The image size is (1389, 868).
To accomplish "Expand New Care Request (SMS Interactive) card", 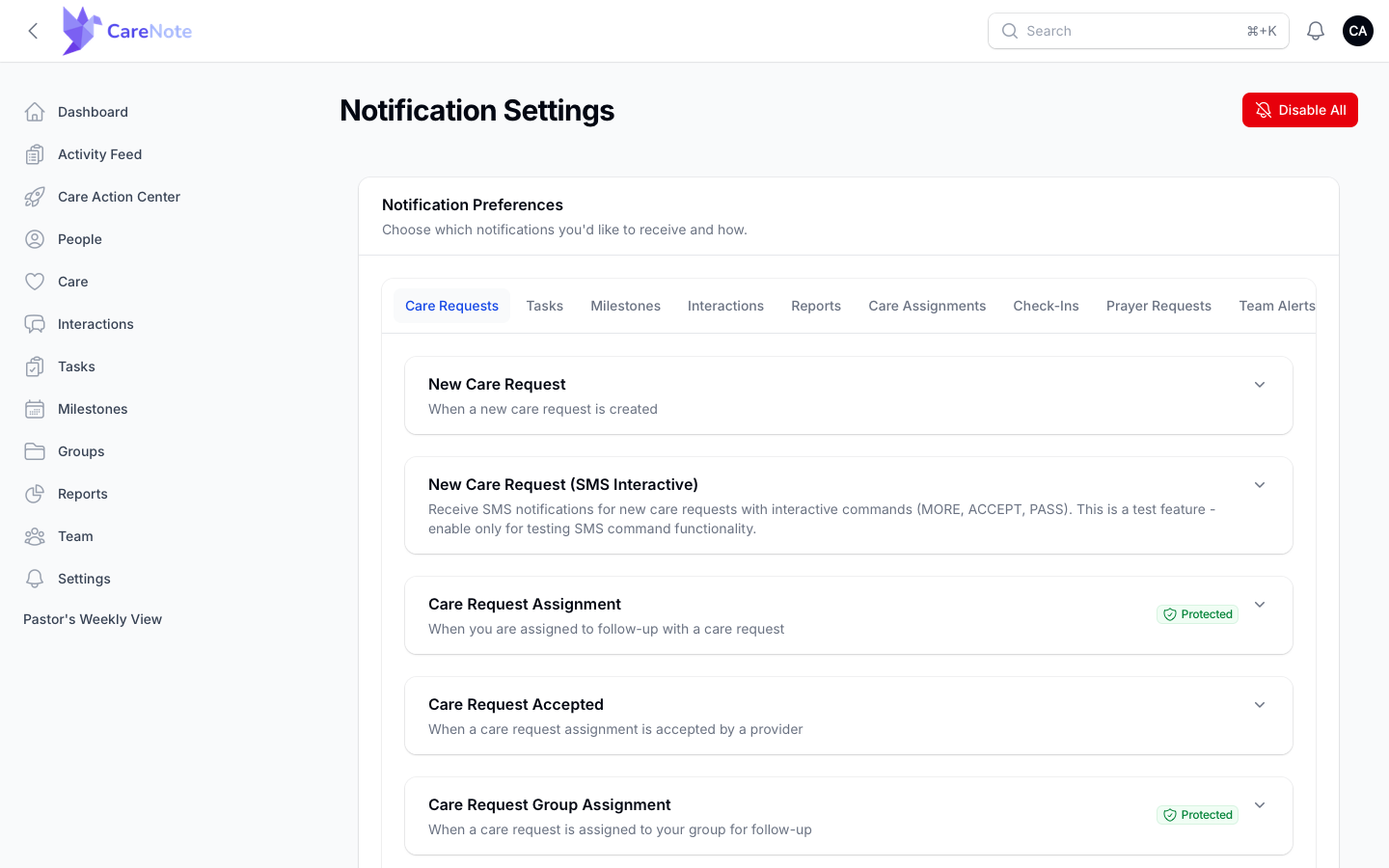I will coord(1260,485).
